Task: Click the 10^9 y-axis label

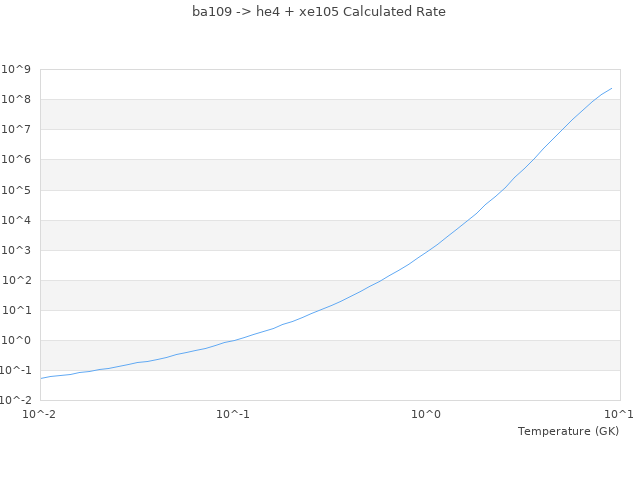Action: click(x=17, y=69)
